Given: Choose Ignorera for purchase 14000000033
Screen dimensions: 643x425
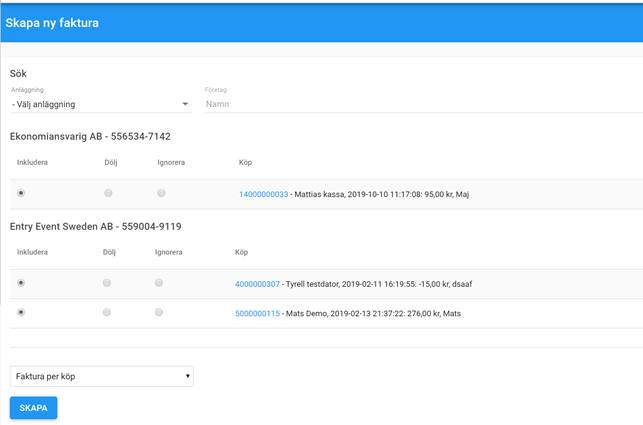Looking at the screenshot, I should point(161,193).
